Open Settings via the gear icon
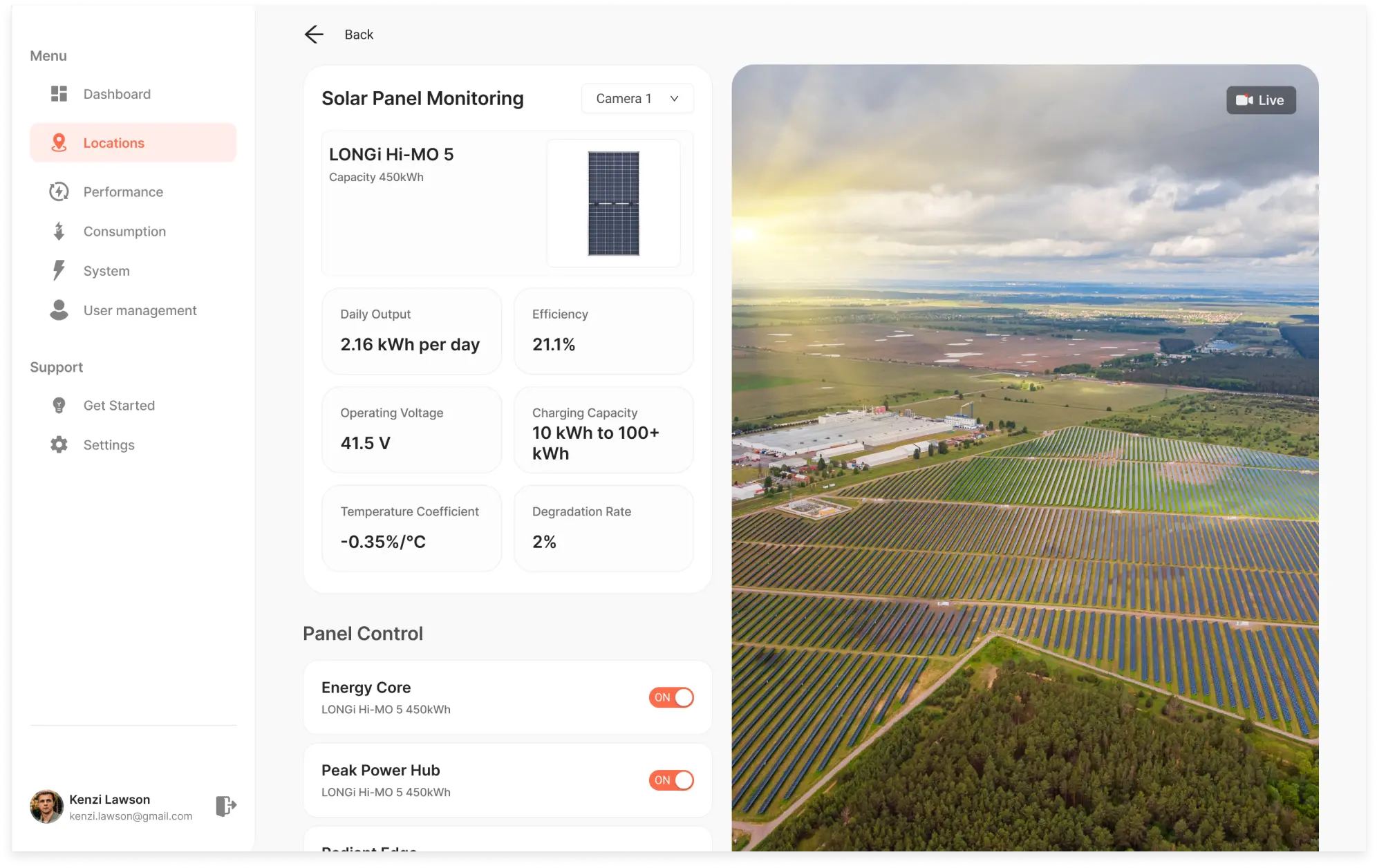This screenshot has width=1377, height=868. click(59, 444)
